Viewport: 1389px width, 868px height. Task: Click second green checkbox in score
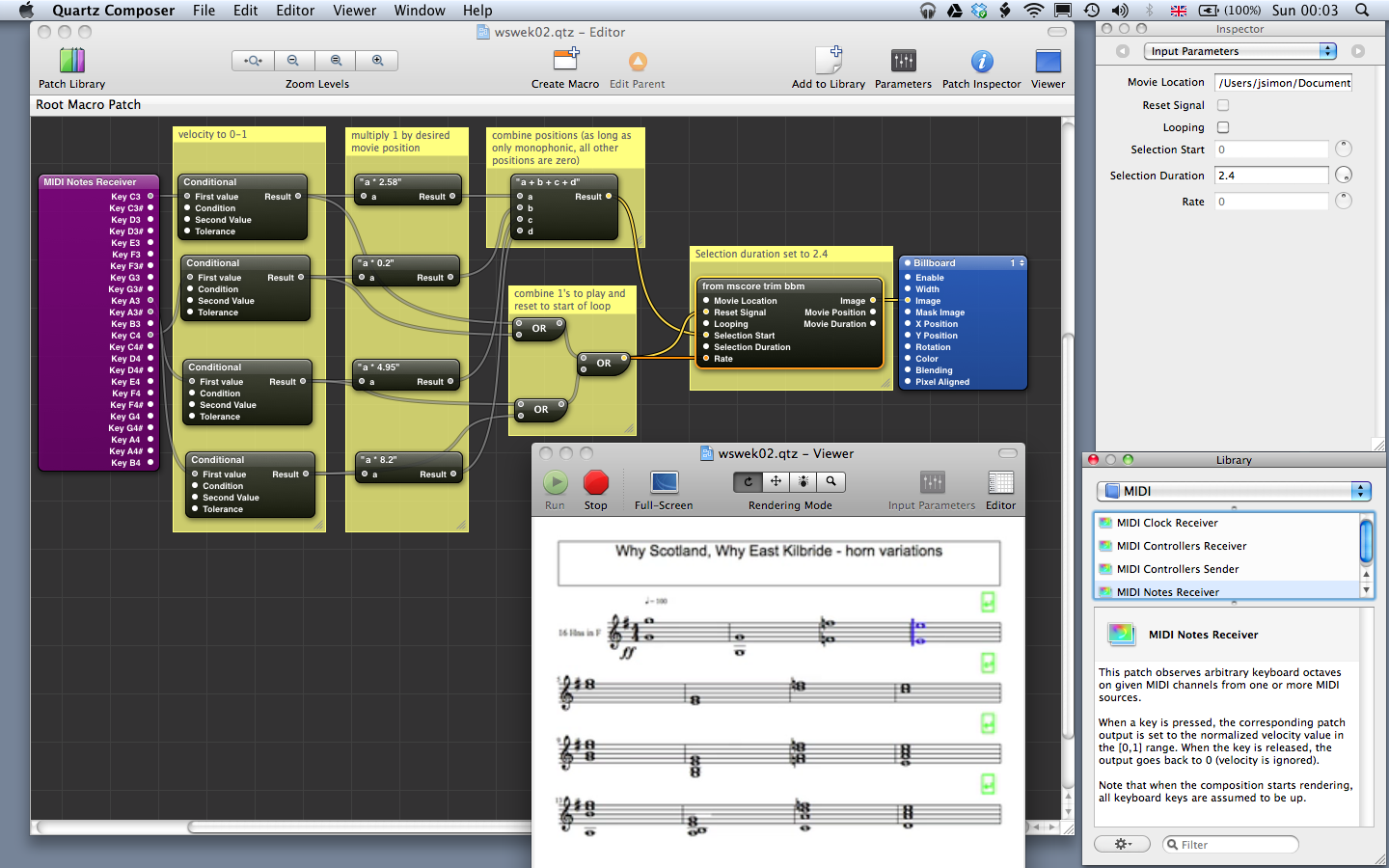tap(988, 663)
